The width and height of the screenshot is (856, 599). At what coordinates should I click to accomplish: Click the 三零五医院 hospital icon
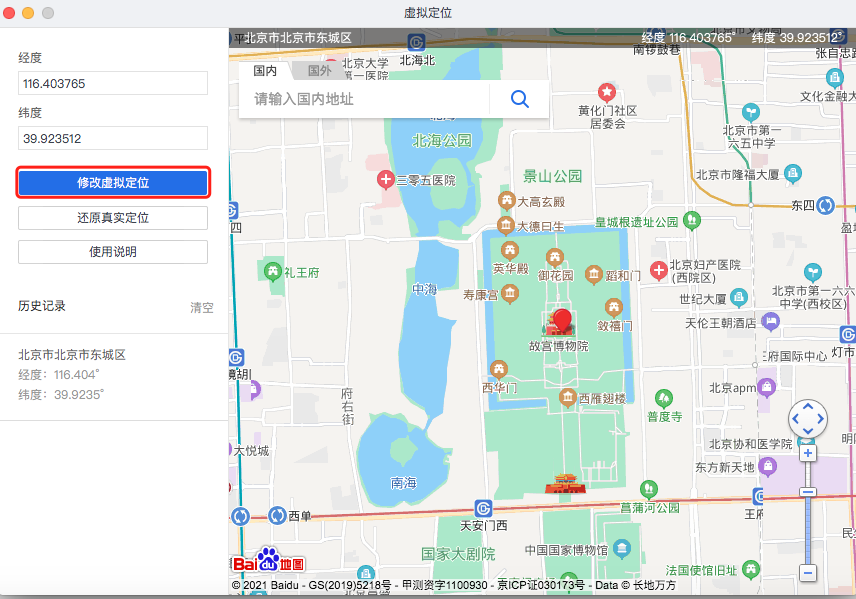click(x=386, y=180)
